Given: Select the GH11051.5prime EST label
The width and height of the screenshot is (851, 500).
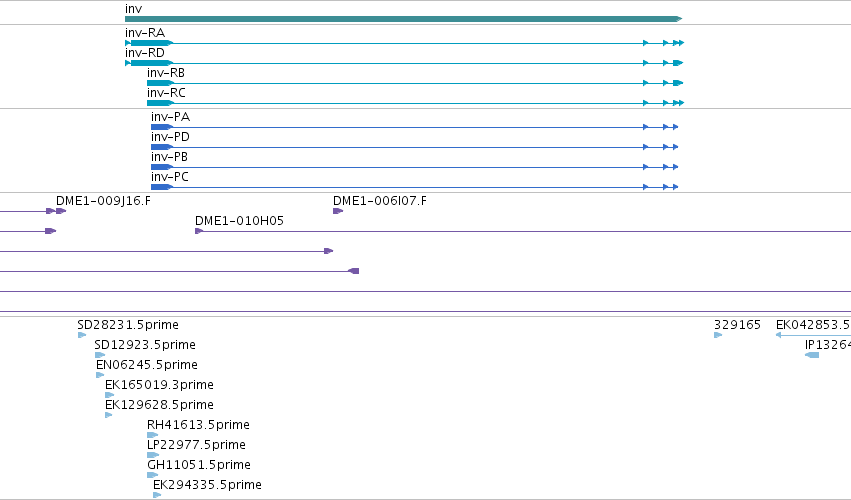Looking at the screenshot, I should (199, 465).
